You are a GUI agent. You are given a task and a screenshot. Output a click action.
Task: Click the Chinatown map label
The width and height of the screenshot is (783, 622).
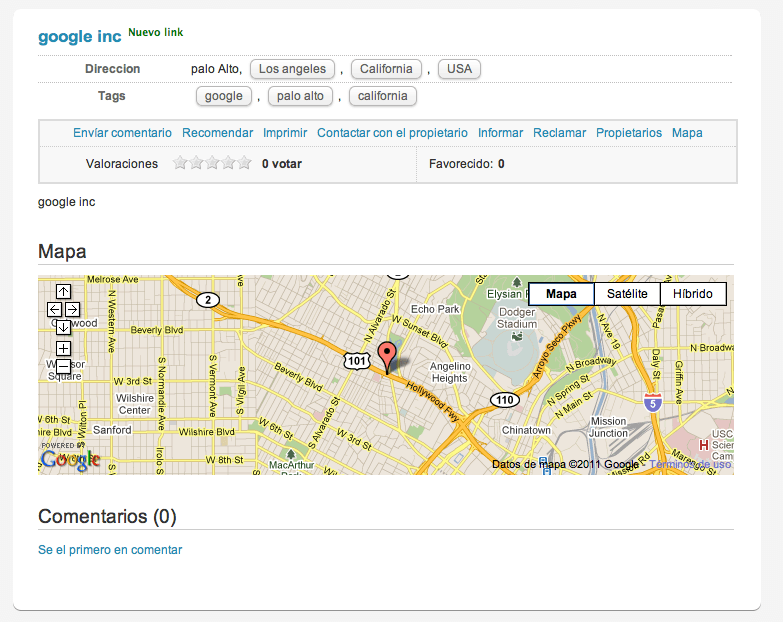[526, 430]
